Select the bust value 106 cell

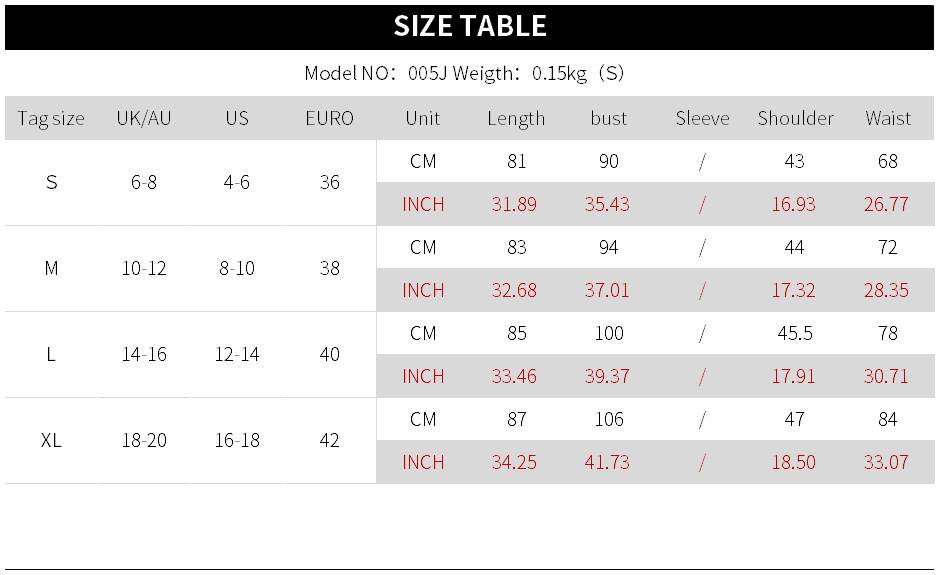tap(608, 419)
